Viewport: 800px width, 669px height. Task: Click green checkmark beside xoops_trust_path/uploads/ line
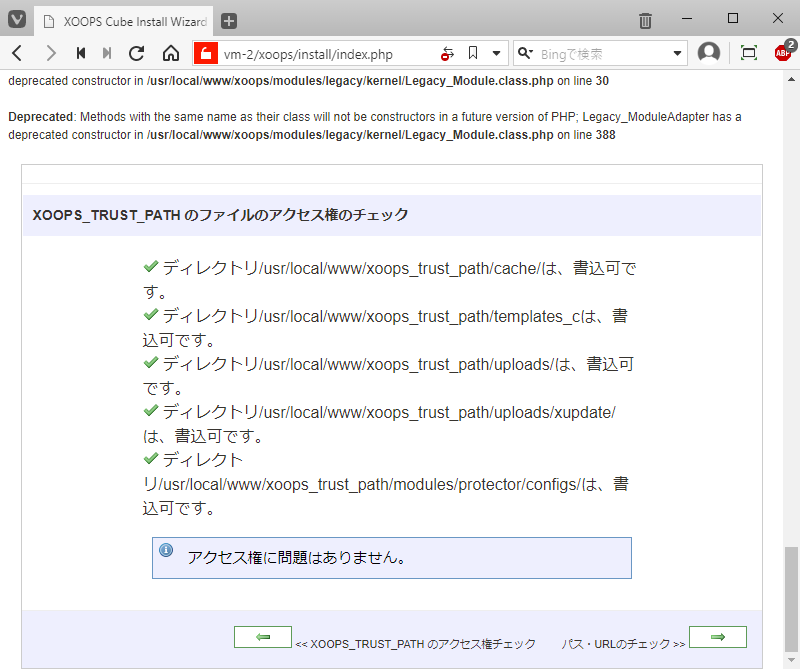[151, 362]
